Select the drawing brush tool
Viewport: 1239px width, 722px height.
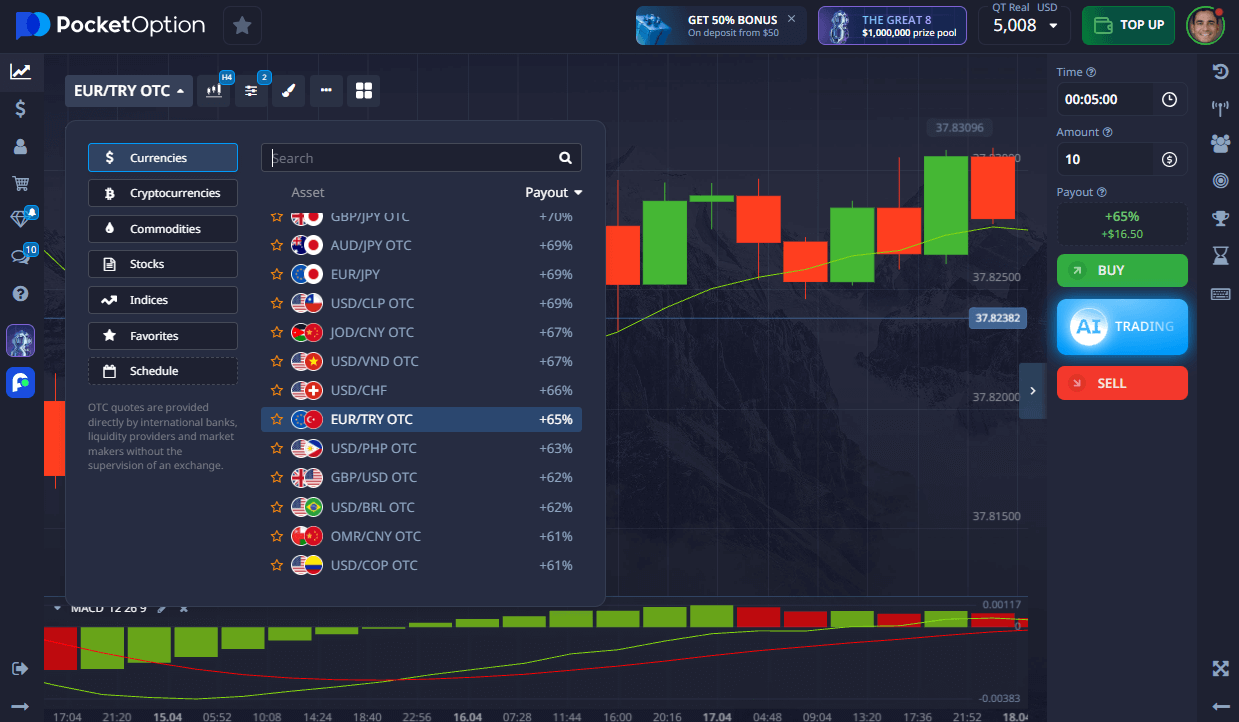coord(288,91)
